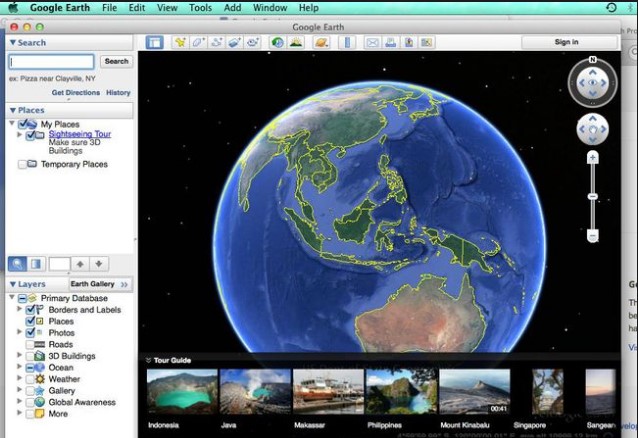638x438 pixels.
Task: Enable the 3D Buildings layer checkbox
Action: (30, 356)
